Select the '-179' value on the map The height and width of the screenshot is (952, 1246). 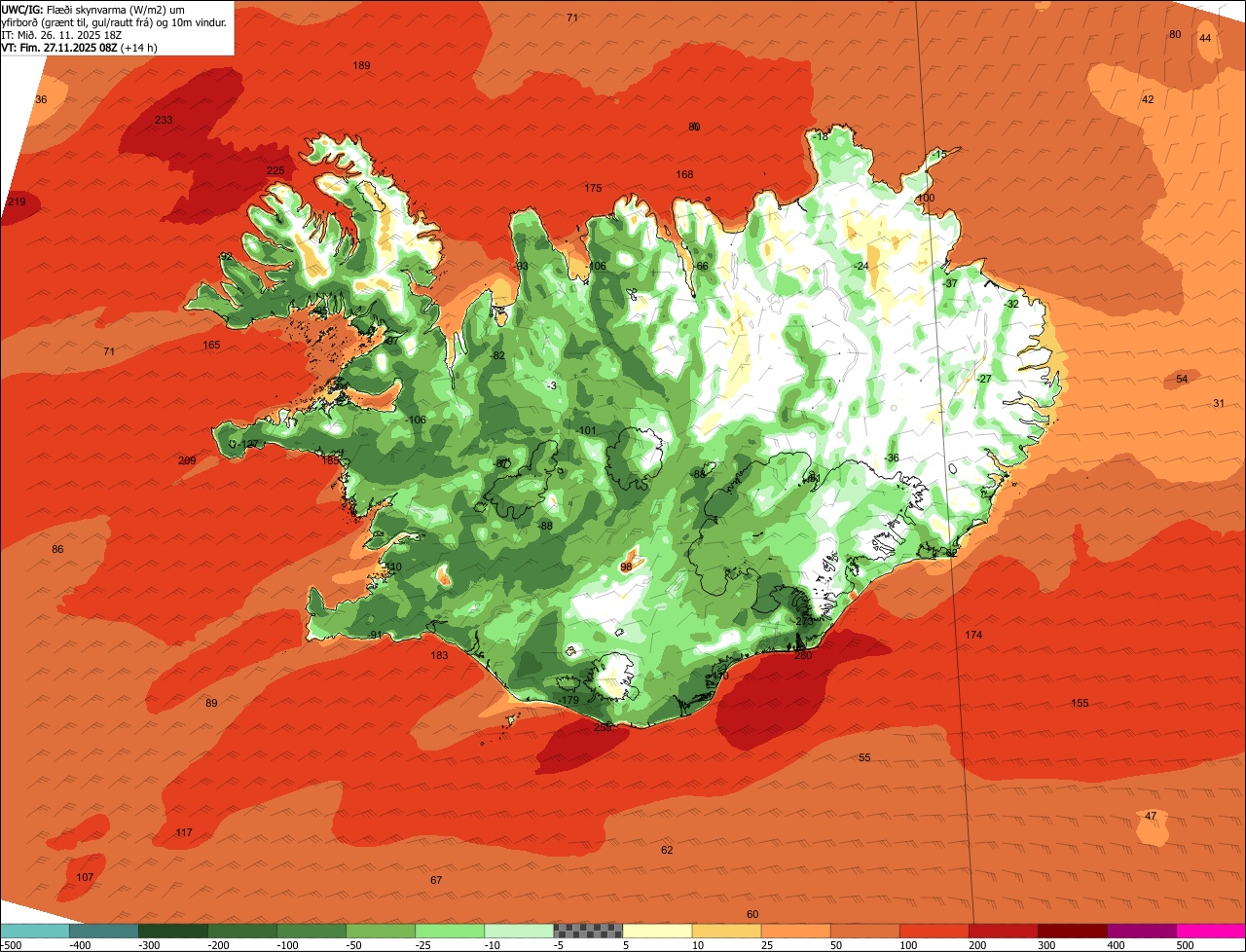[569, 700]
